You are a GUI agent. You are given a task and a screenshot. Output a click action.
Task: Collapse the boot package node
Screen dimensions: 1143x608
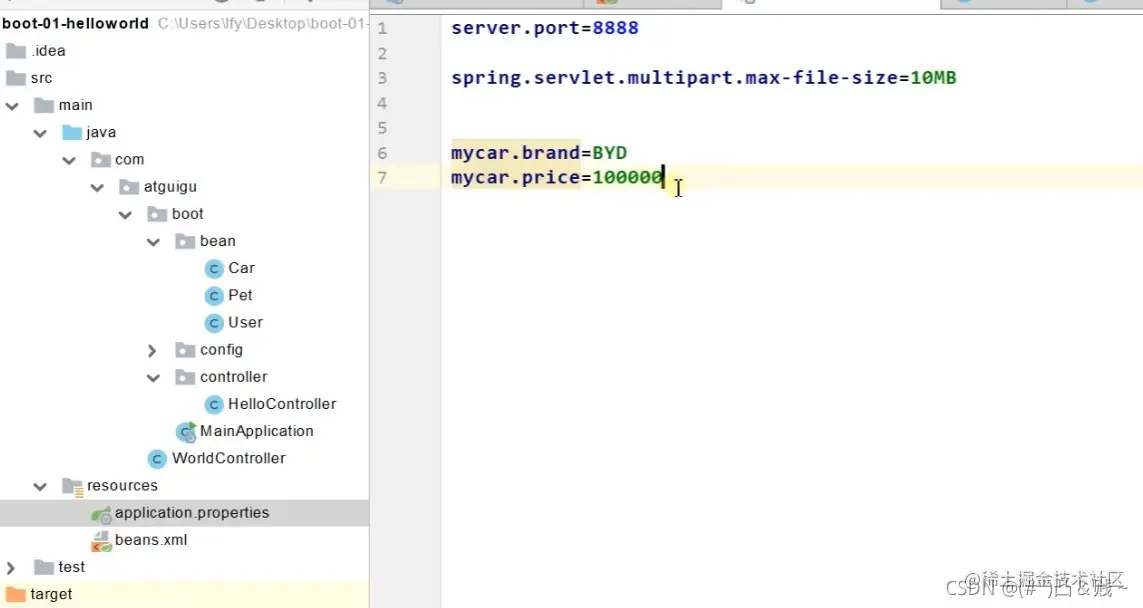125,214
